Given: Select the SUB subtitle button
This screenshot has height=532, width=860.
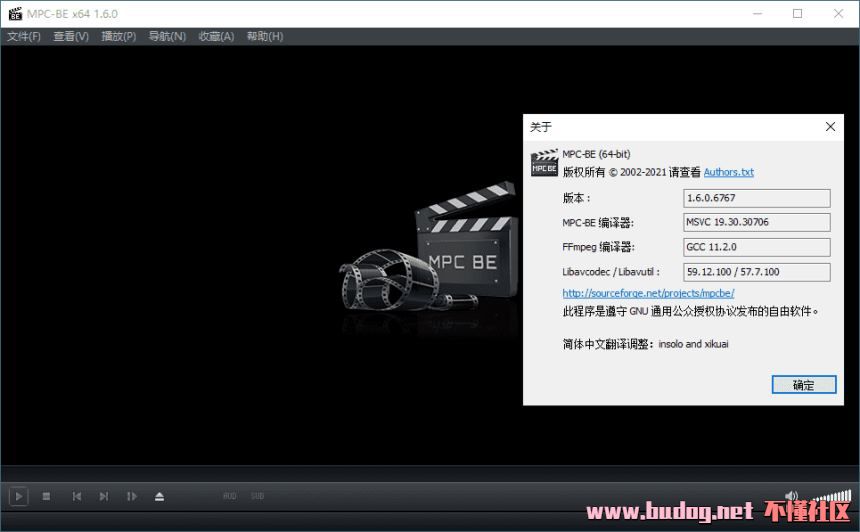Looking at the screenshot, I should (257, 496).
